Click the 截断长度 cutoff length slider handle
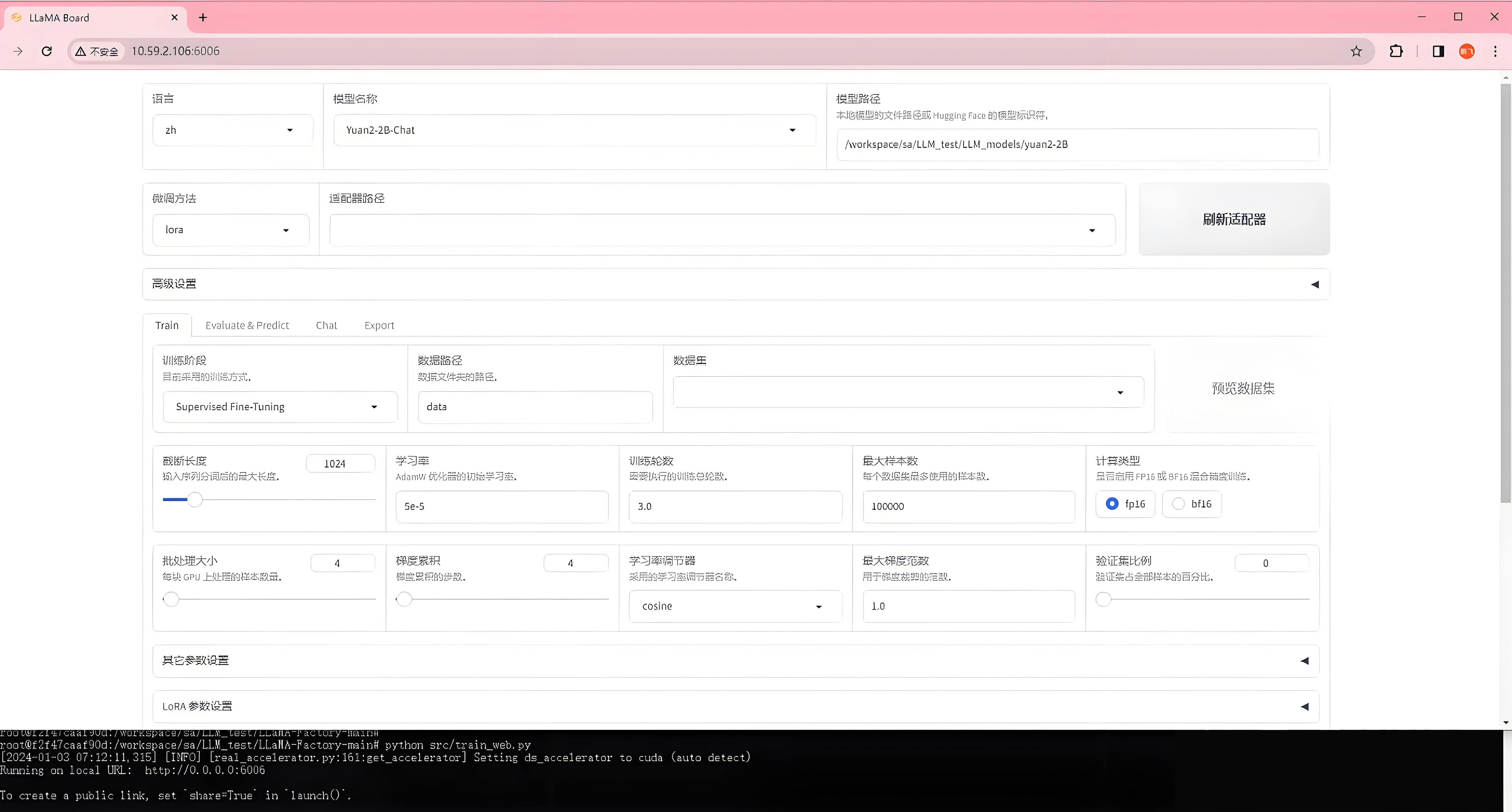The image size is (1512, 812). pyautogui.click(x=195, y=499)
